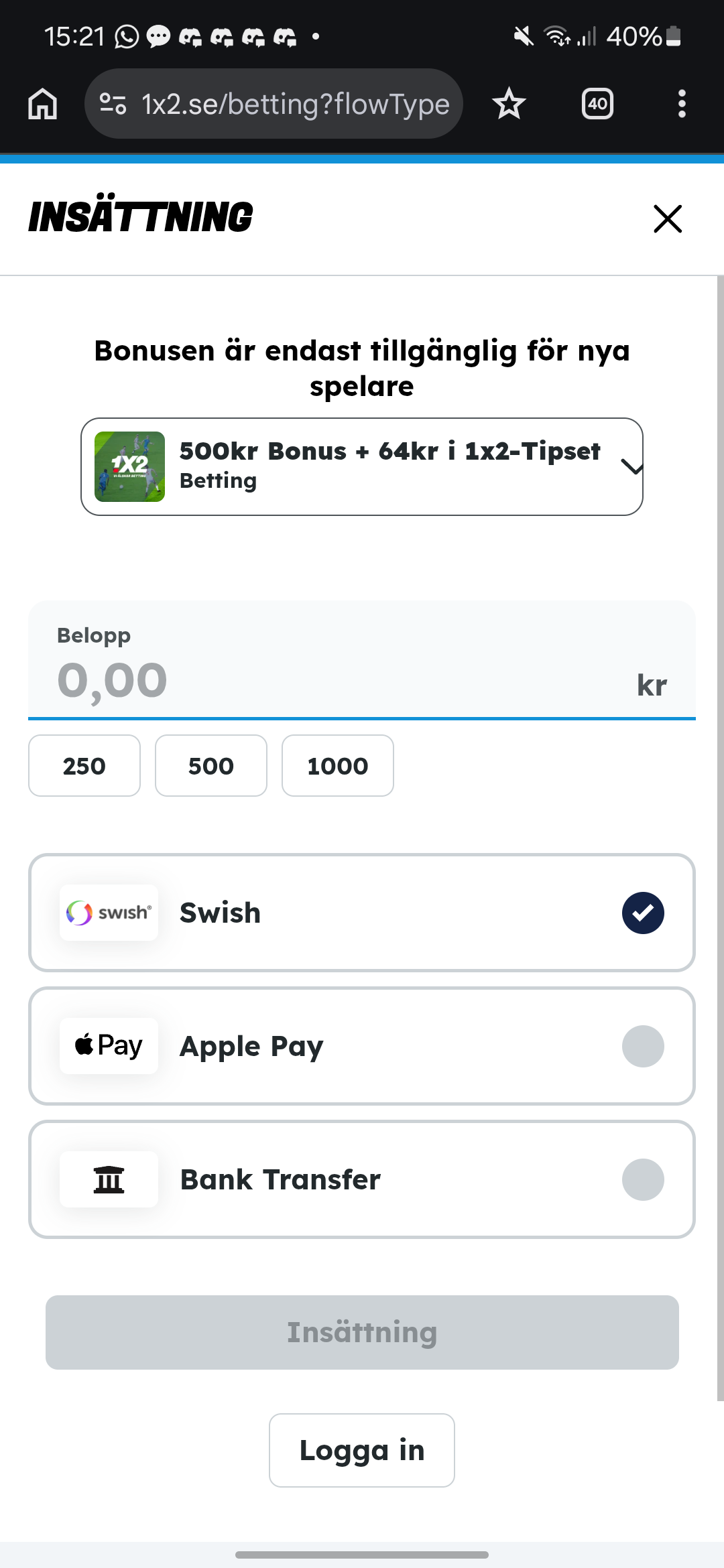
Task: Tap the browser home icon
Action: pos(43,104)
